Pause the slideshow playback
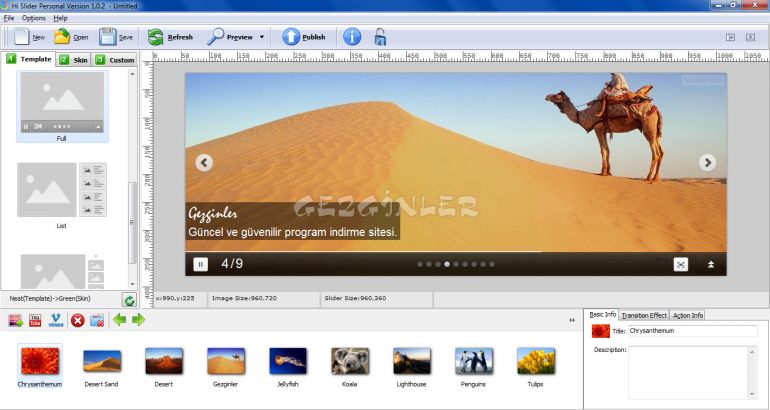This screenshot has width=770, height=410. (200, 264)
